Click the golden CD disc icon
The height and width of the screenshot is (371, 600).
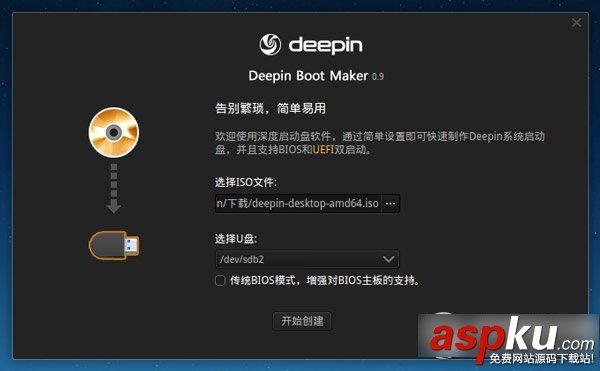tap(114, 132)
